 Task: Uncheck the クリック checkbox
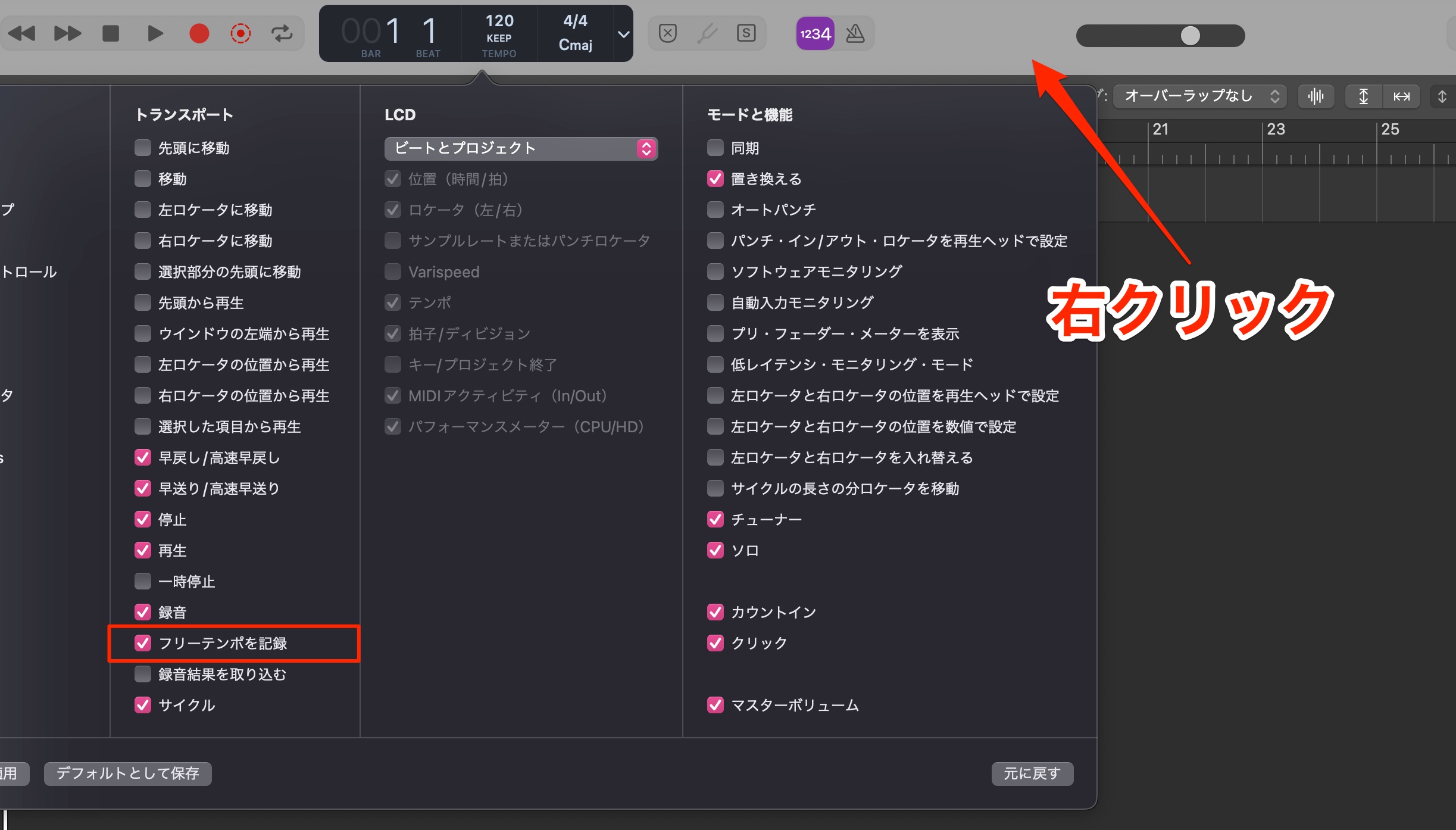[x=715, y=643]
